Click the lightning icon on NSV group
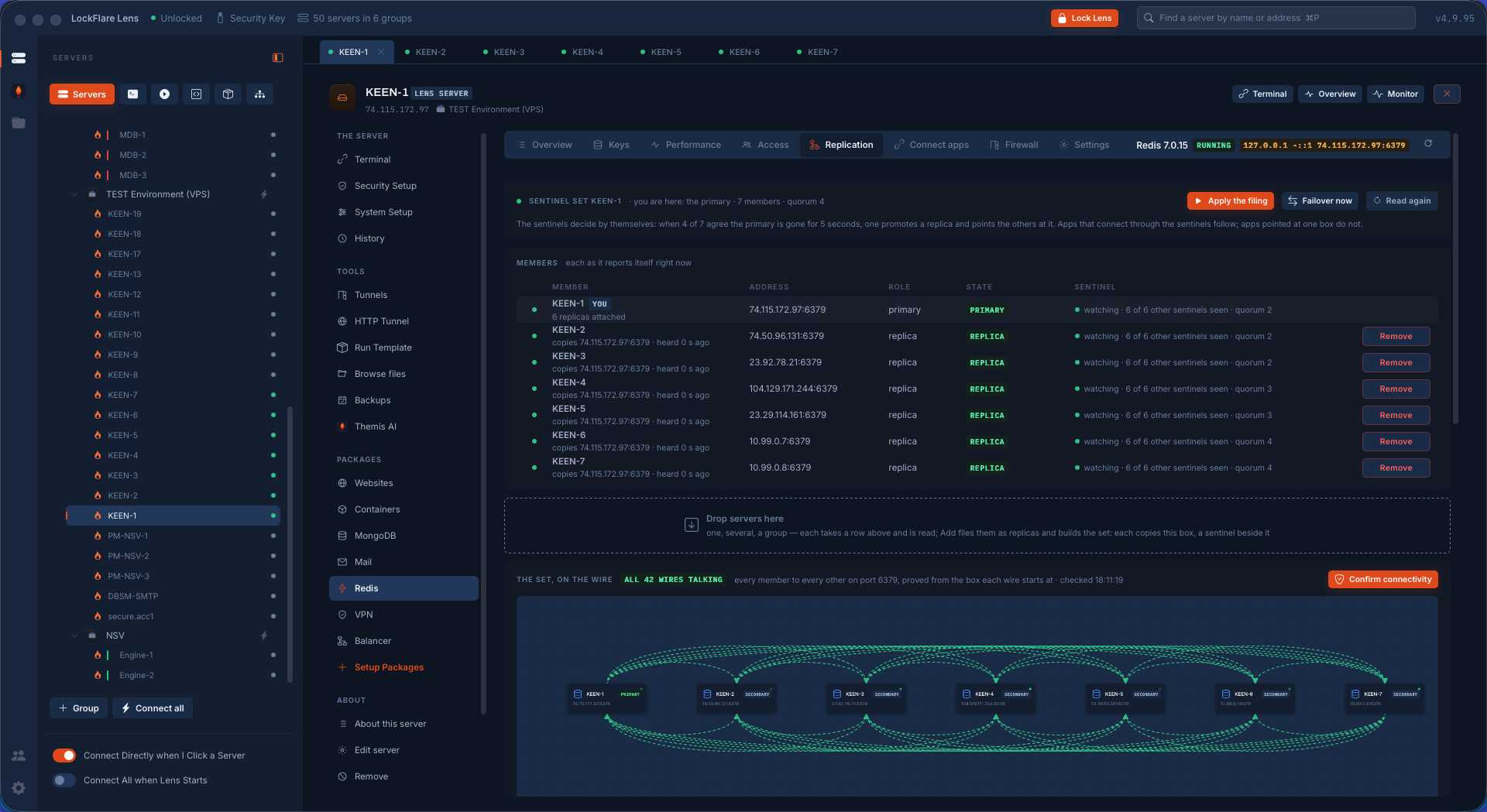This screenshot has width=1487, height=812. tap(264, 636)
